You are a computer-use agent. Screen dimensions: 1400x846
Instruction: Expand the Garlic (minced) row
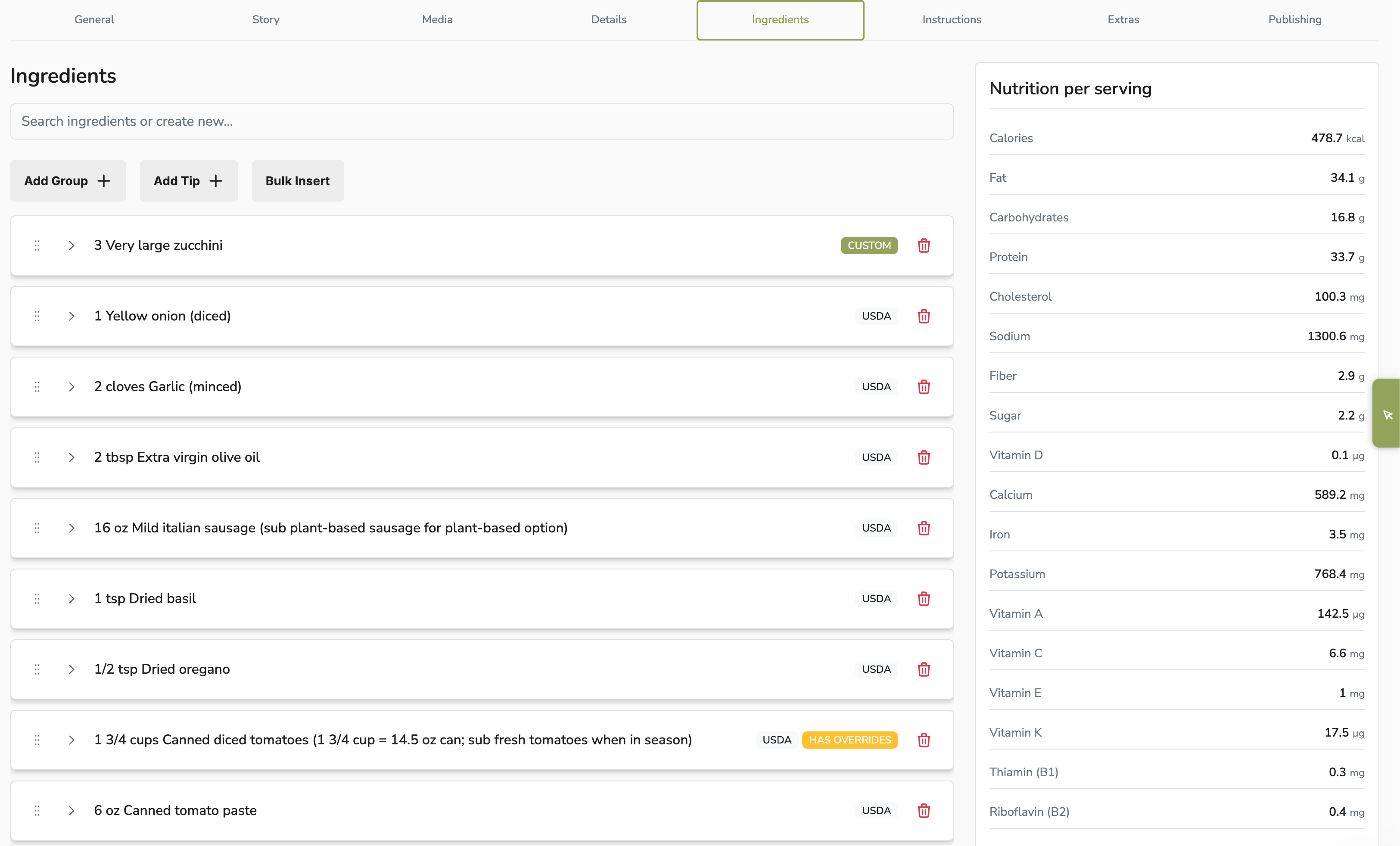pyautogui.click(x=72, y=387)
